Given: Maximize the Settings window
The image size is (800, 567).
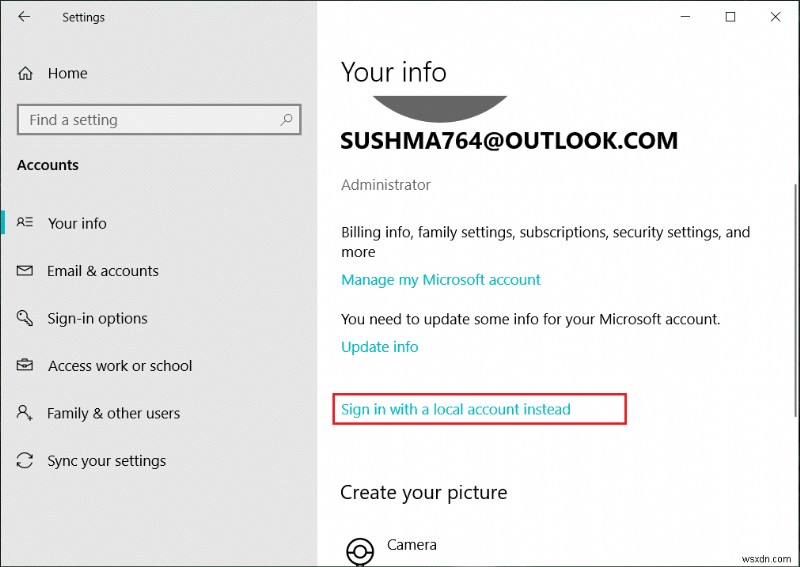Looking at the screenshot, I should point(730,17).
